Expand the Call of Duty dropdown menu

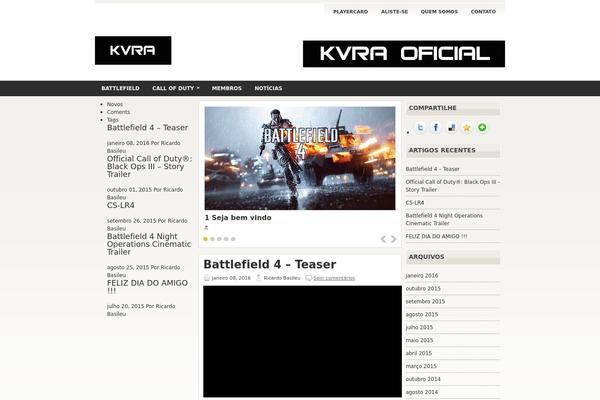(x=176, y=88)
